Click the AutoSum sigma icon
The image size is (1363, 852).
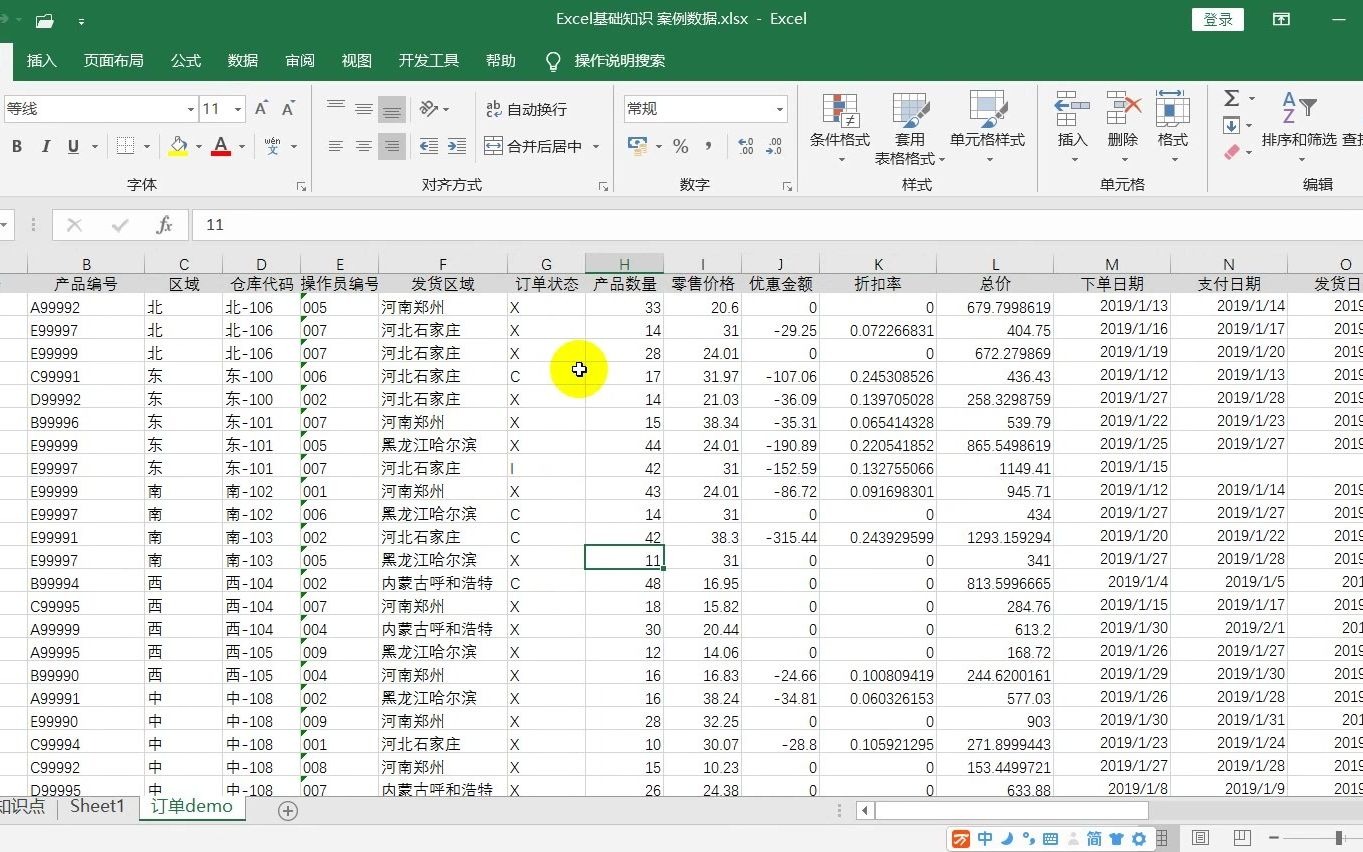[1232, 98]
